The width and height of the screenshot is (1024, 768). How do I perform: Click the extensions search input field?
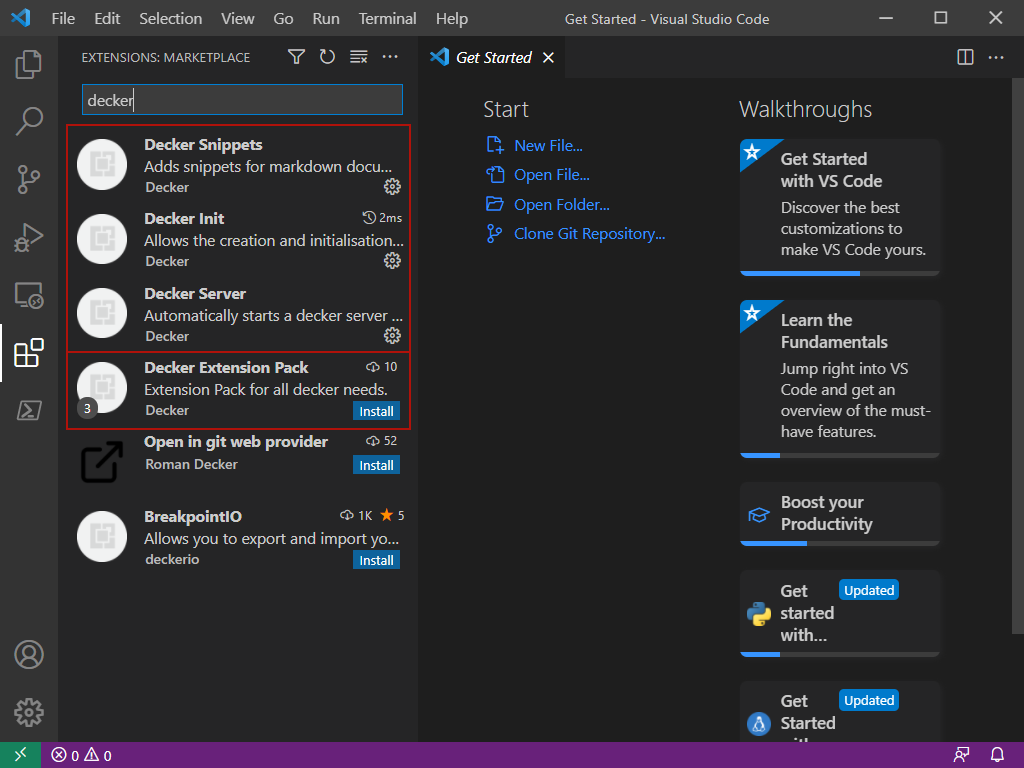click(x=242, y=100)
